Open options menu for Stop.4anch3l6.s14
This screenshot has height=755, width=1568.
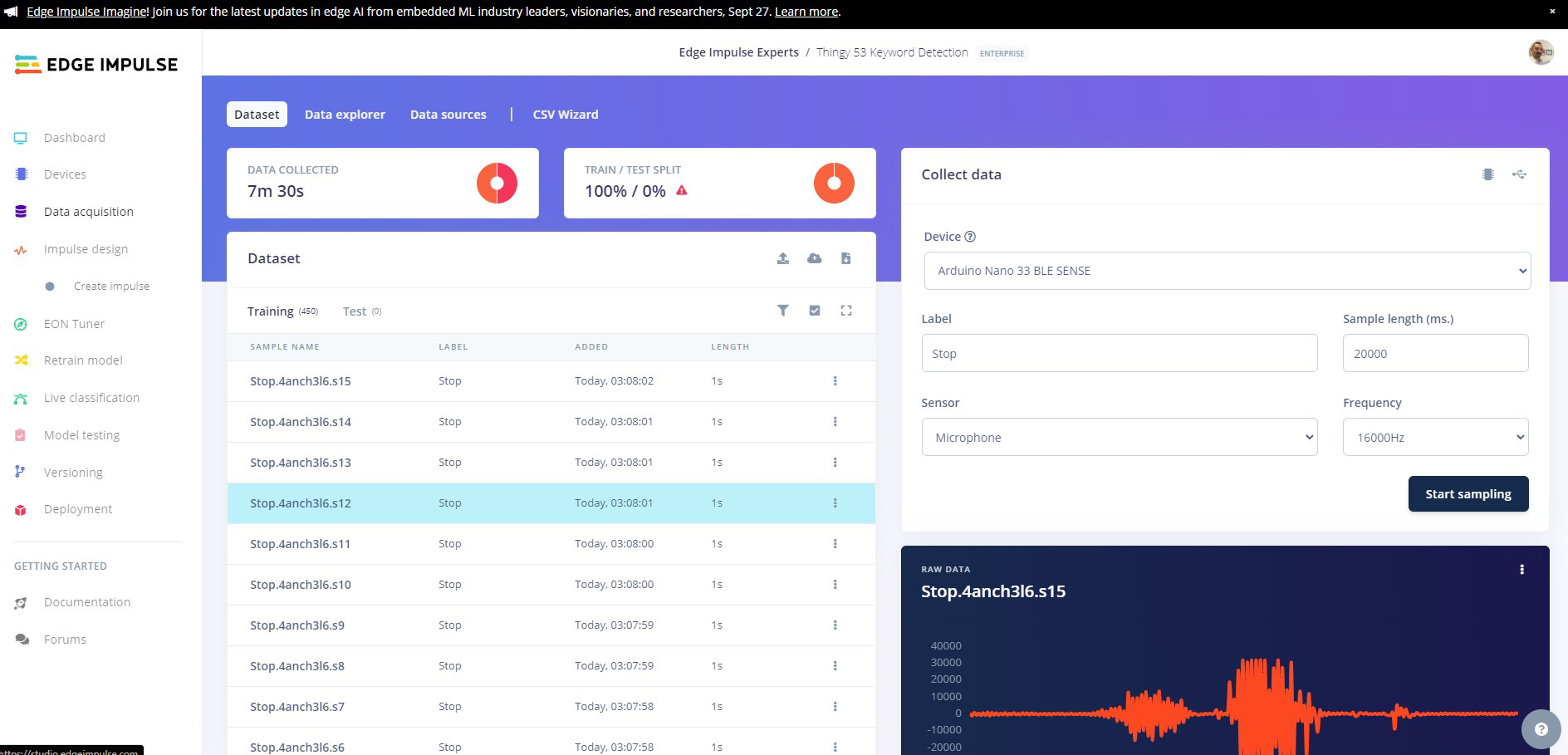[835, 422]
